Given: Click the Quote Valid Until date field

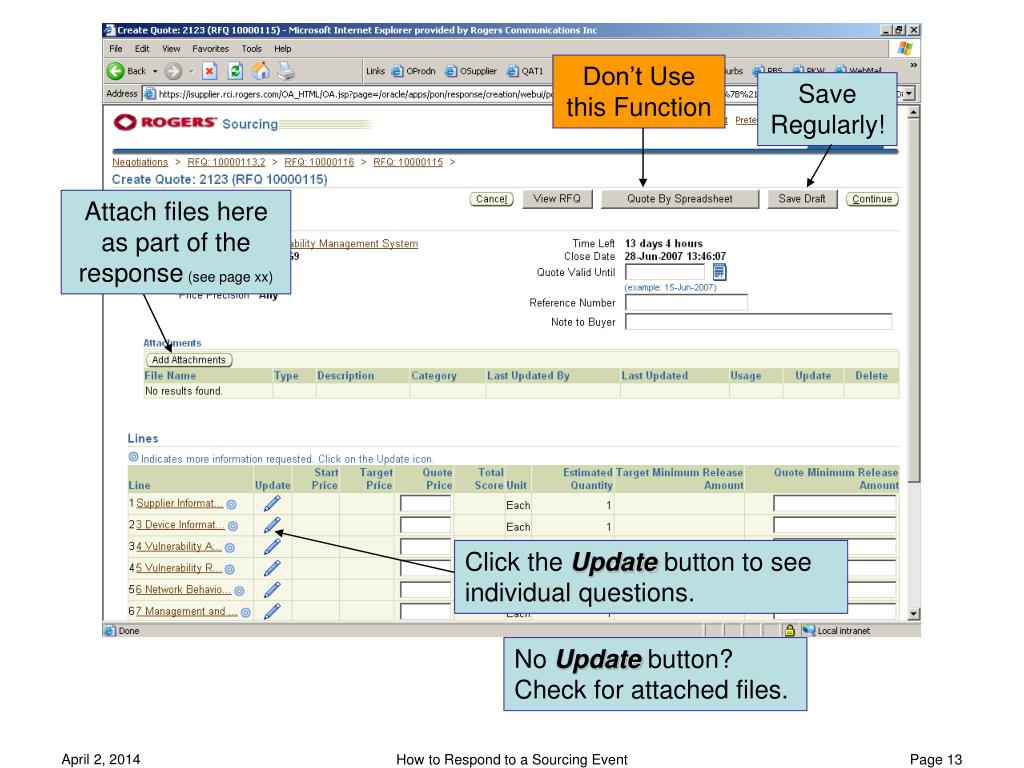Looking at the screenshot, I should [665, 272].
